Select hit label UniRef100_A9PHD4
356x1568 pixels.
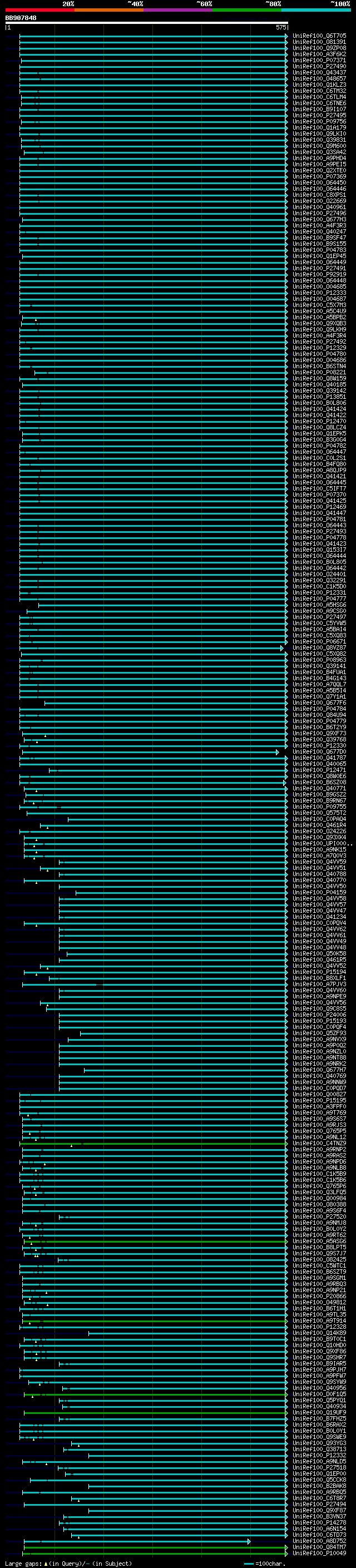319,159
